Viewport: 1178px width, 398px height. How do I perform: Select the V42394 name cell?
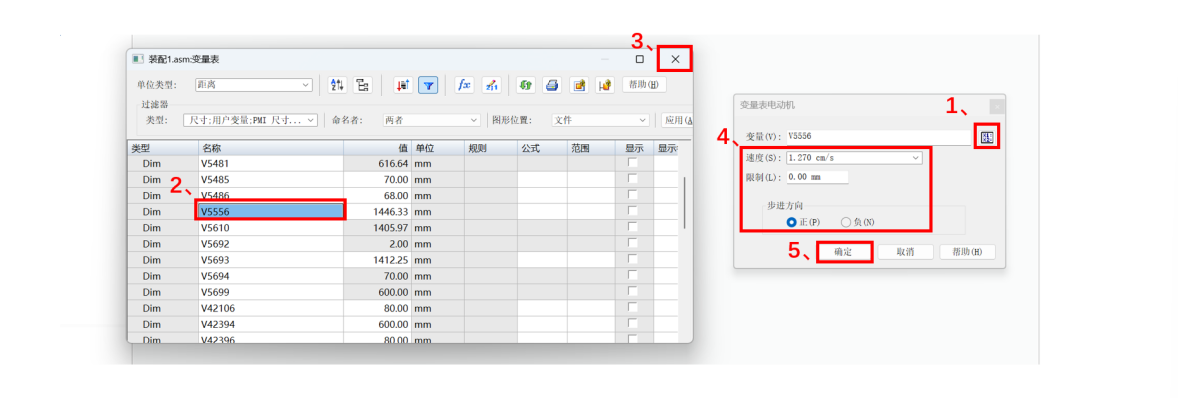(271, 324)
